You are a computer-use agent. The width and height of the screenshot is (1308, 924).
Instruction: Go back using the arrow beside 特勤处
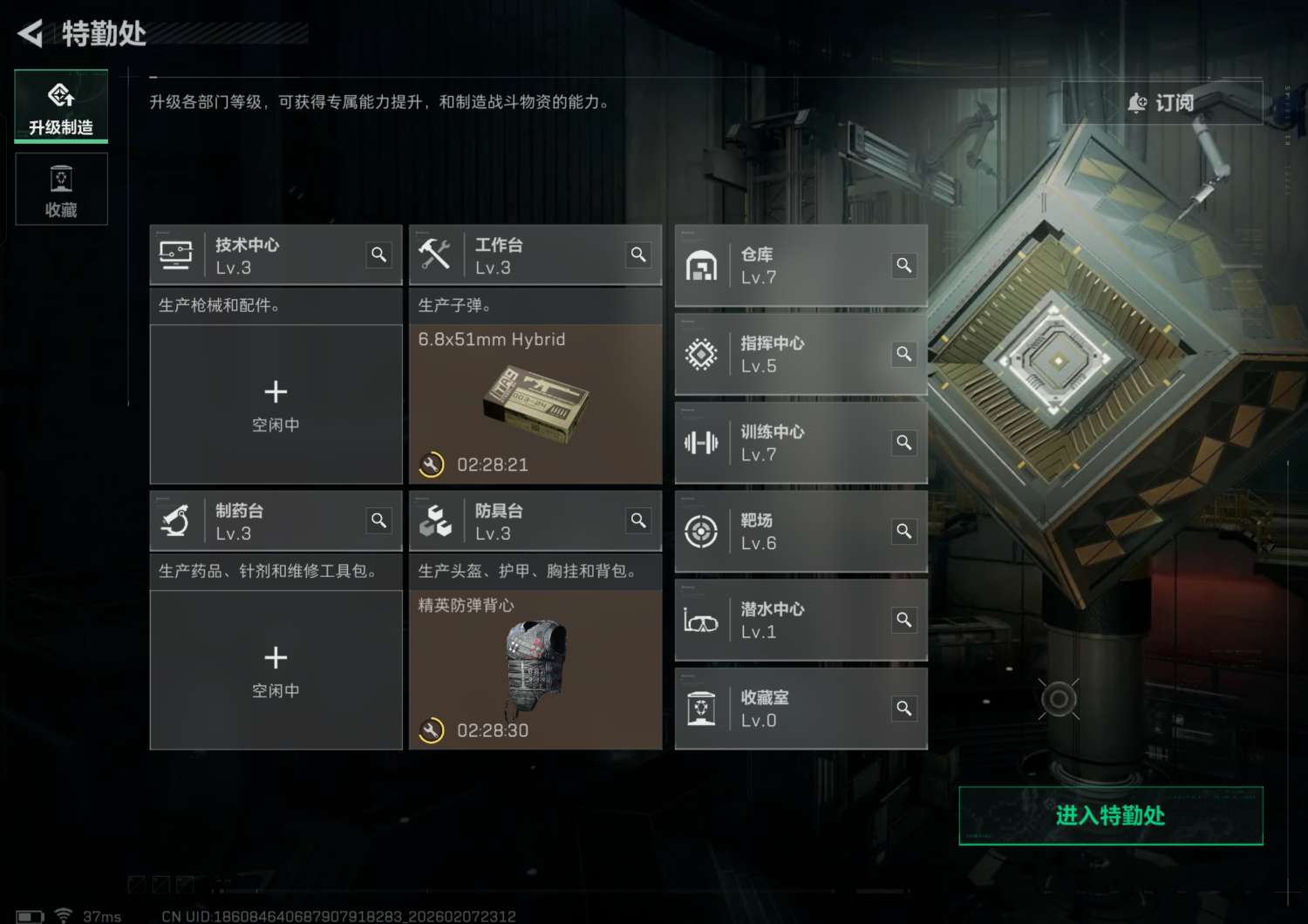pos(30,34)
